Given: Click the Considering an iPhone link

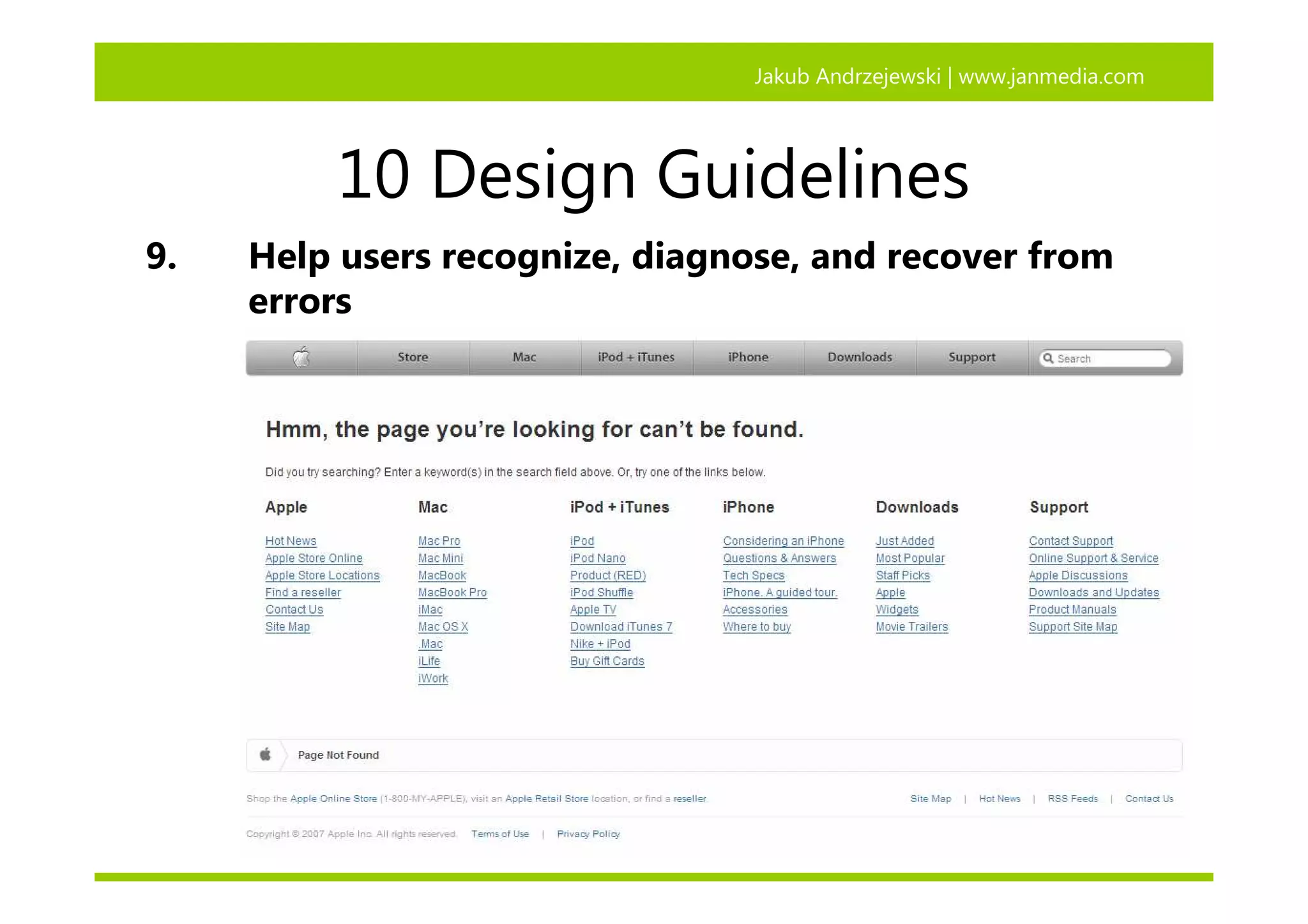Looking at the screenshot, I should pos(783,541).
